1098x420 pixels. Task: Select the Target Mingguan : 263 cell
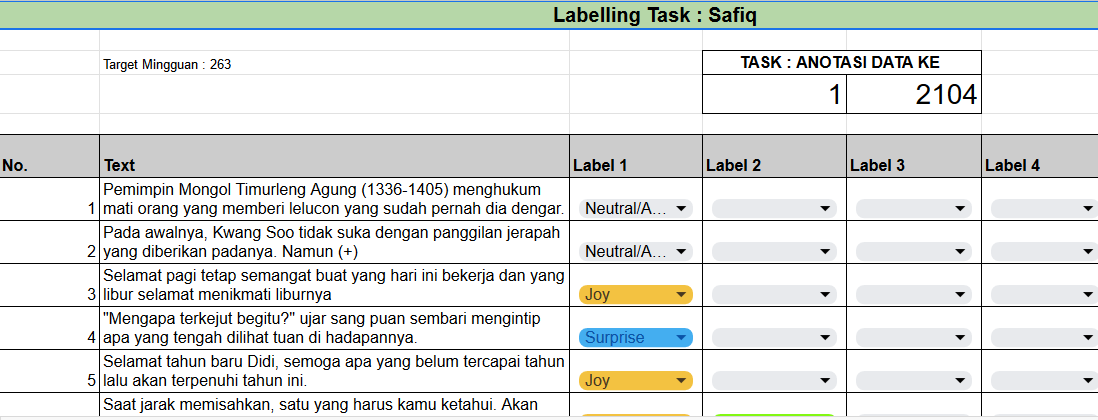pyautogui.click(x=334, y=63)
